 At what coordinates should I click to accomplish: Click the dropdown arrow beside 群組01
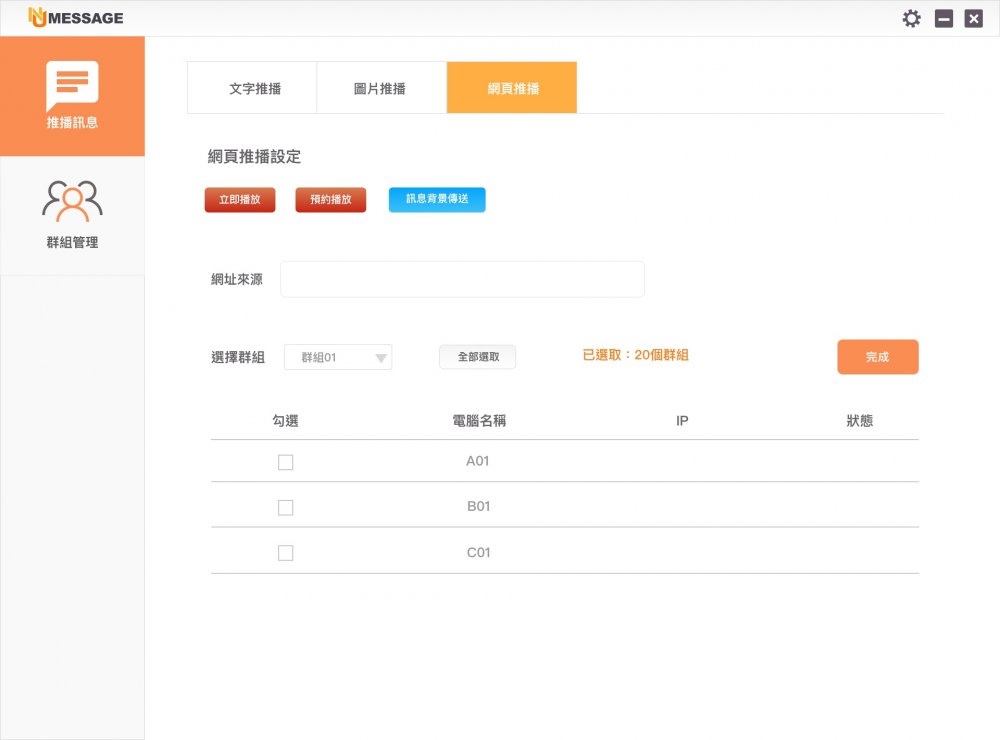point(380,358)
